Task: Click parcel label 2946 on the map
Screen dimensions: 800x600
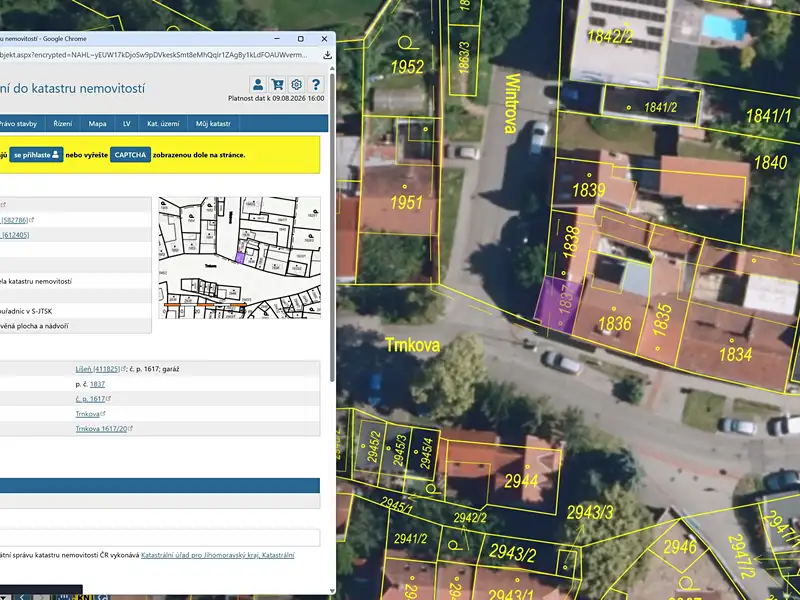Action: (x=680, y=547)
